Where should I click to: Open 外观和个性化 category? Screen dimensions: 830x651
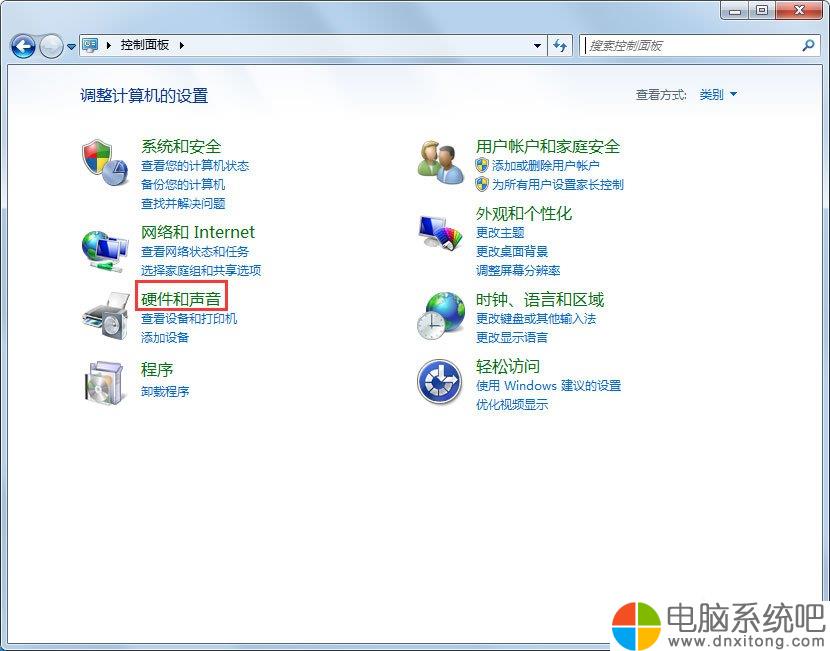point(524,213)
